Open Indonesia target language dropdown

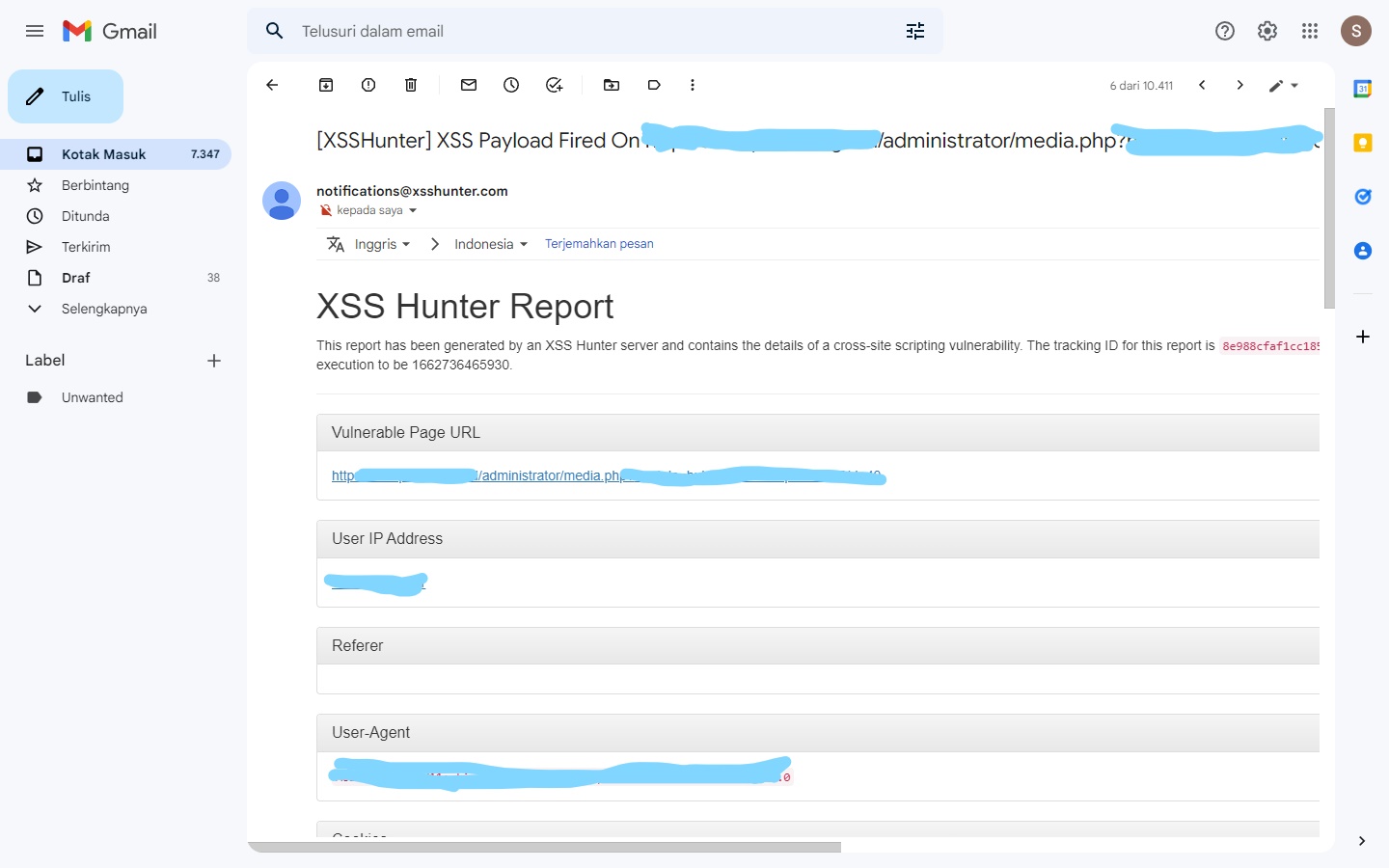pos(492,244)
